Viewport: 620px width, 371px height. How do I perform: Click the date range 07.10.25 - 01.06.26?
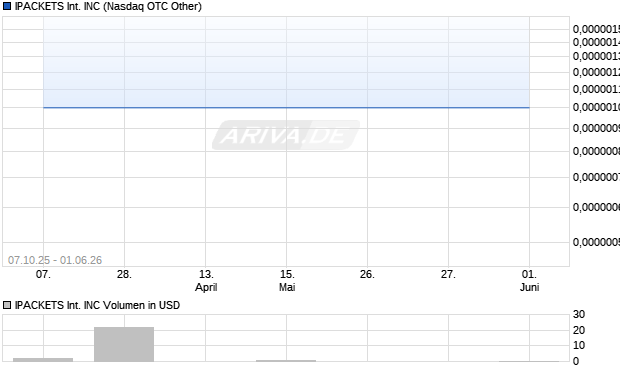(55, 260)
